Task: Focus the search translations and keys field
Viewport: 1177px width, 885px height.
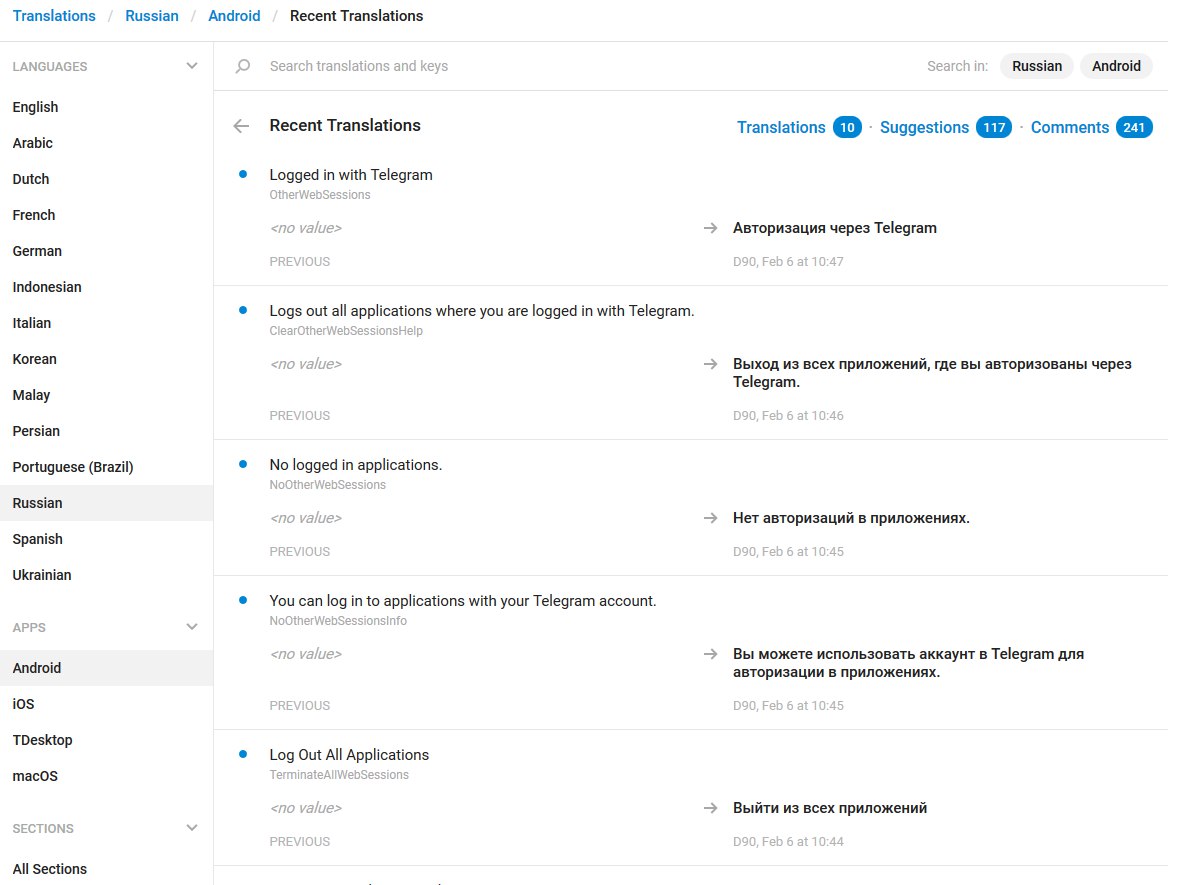Action: coord(585,66)
